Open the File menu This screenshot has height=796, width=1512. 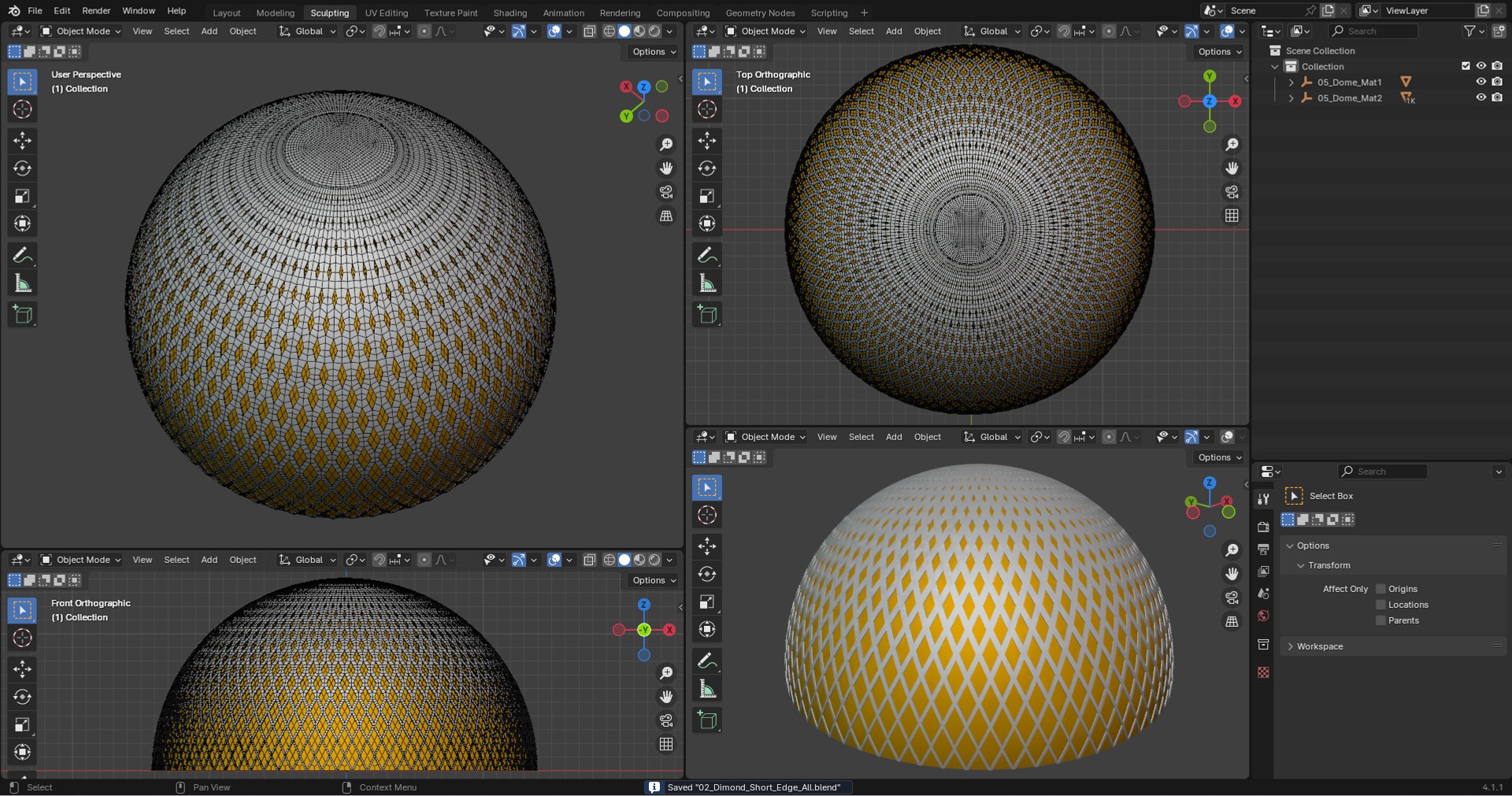point(35,11)
